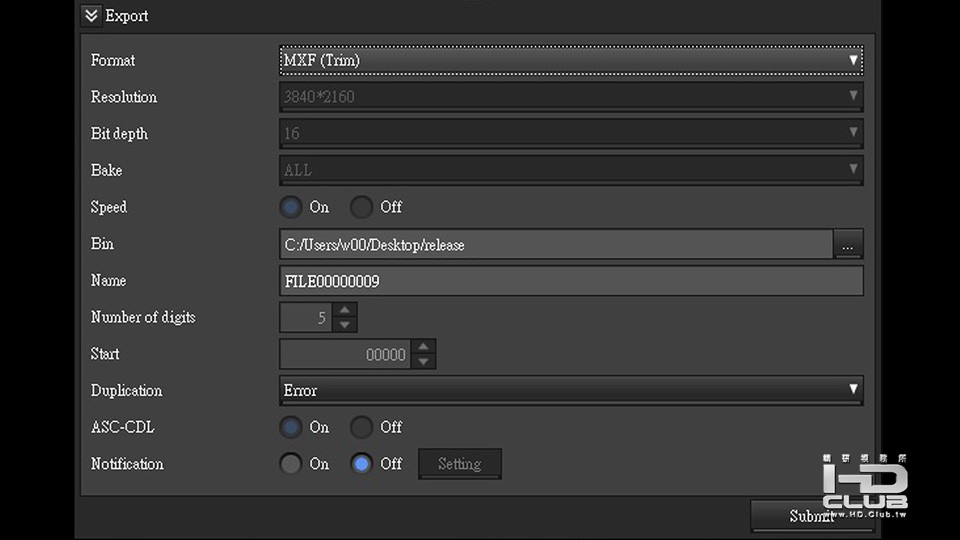960x540 pixels.
Task: Open Notification Setting button
Action: (x=459, y=464)
